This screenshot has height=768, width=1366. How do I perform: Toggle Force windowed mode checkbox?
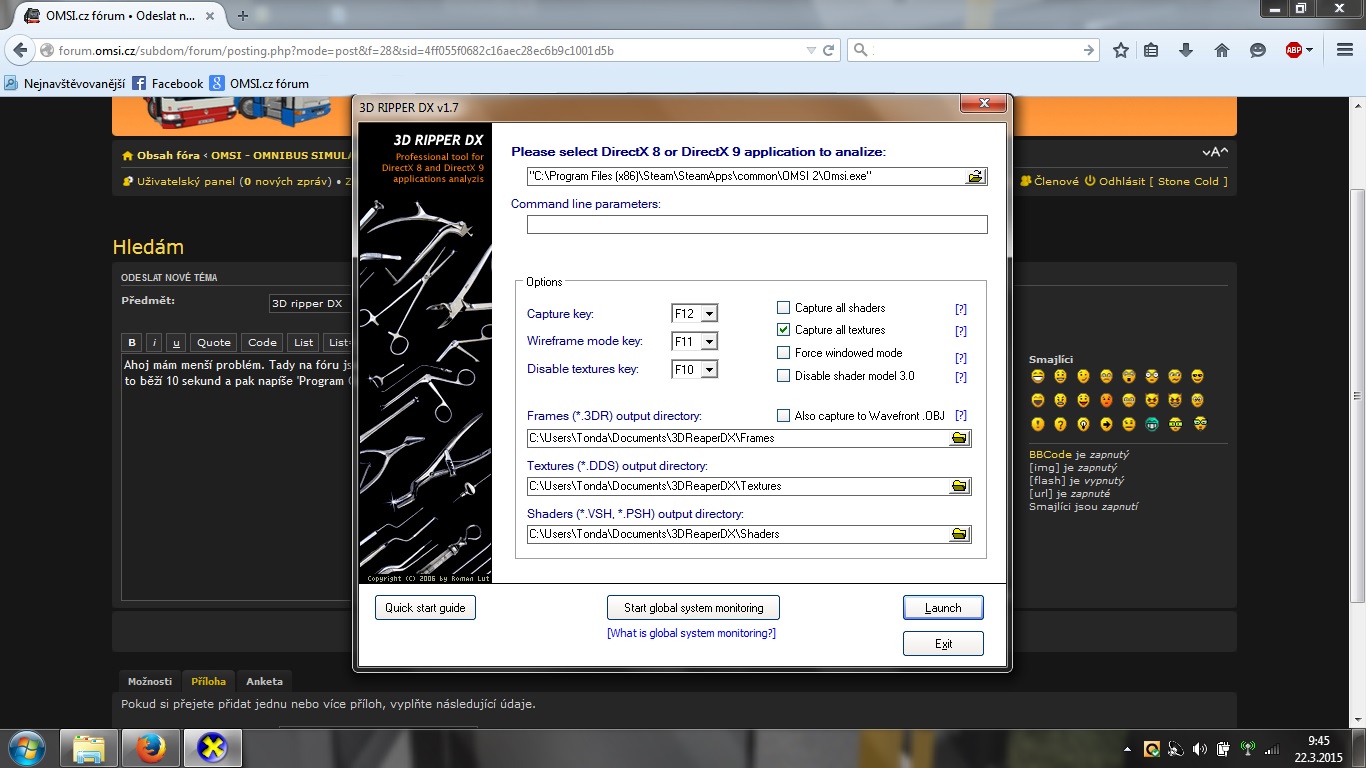pos(784,353)
